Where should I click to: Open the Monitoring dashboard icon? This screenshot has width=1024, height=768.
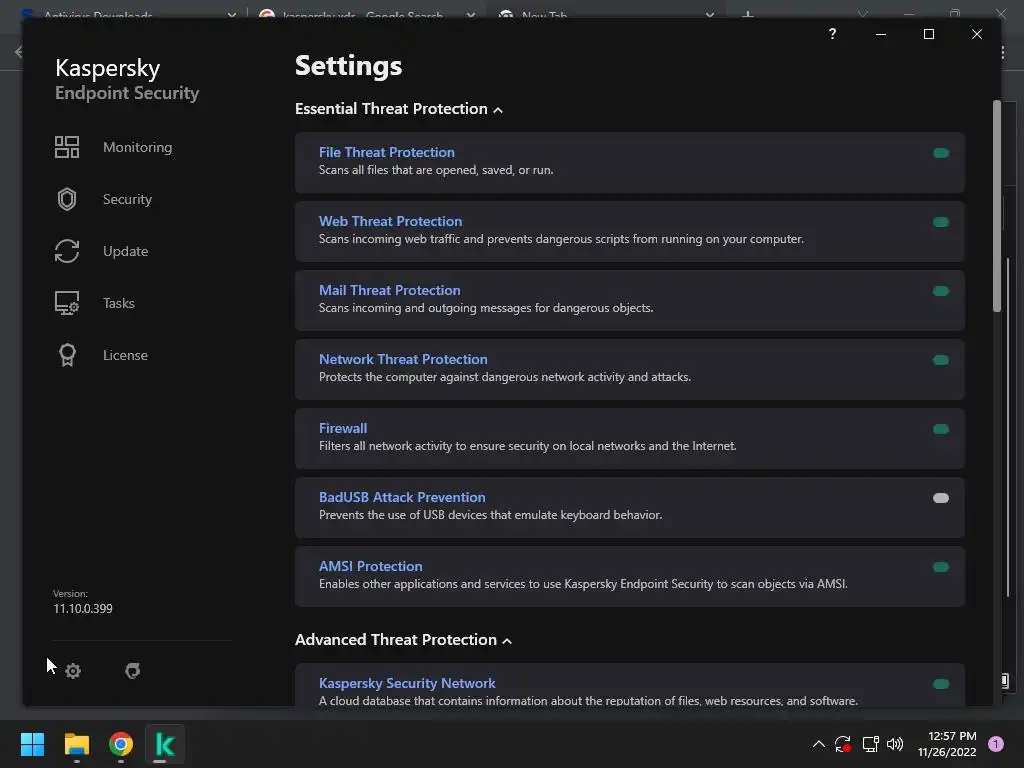pos(67,147)
